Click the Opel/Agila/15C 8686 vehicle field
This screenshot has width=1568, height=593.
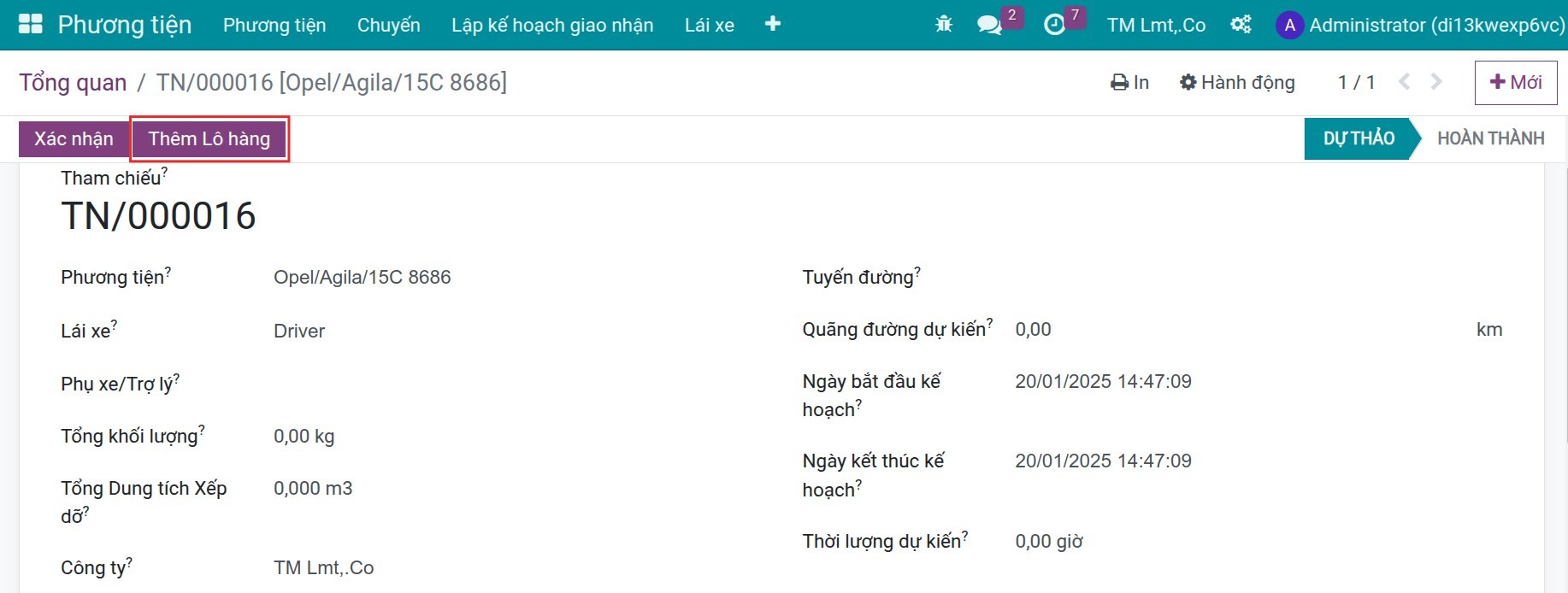point(363,277)
